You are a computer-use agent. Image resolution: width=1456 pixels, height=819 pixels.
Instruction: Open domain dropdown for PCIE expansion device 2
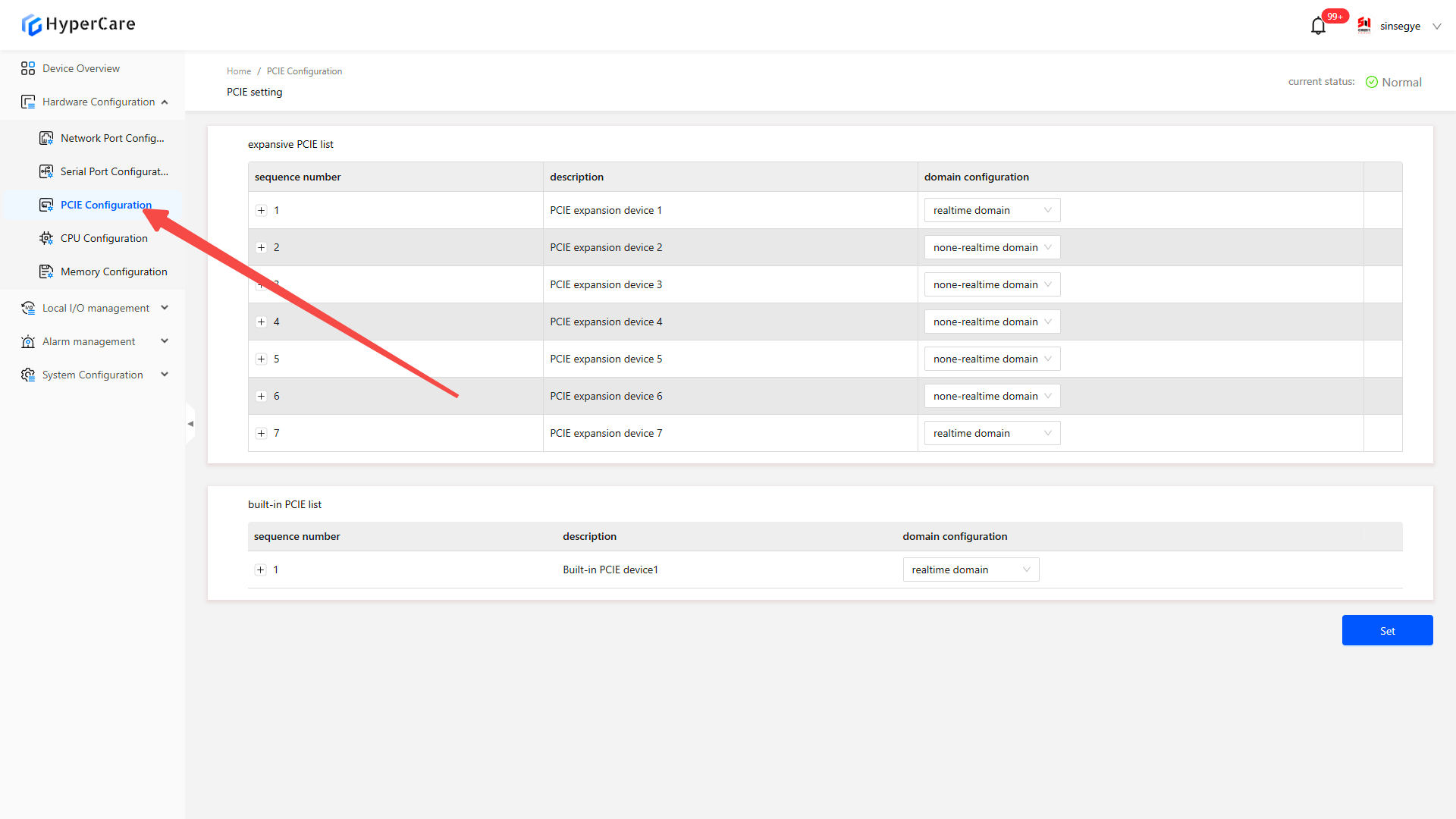[992, 247]
